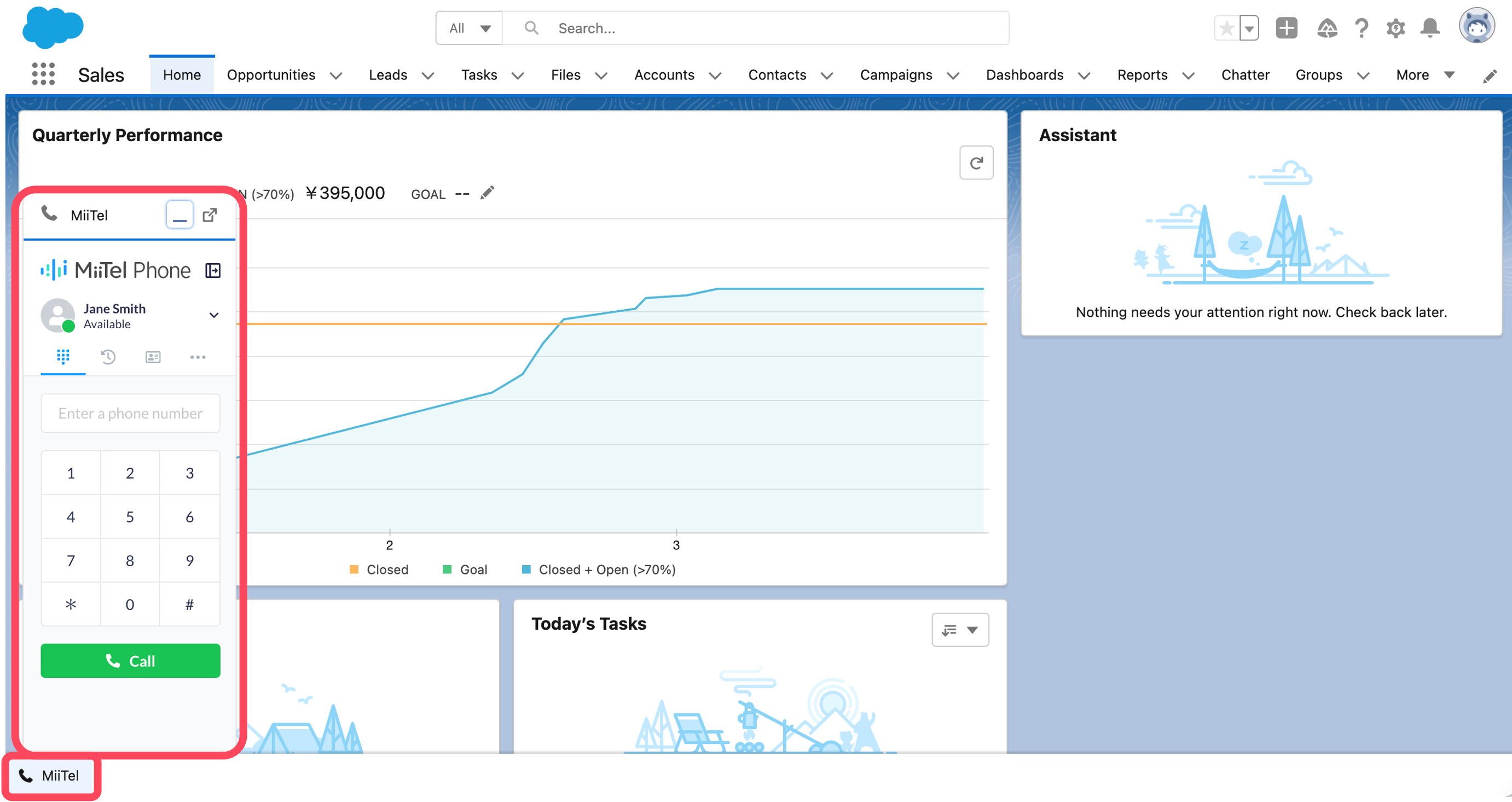Viewport: 1512px width, 802px height.
Task: Click the MiiTel Phone panel layout icon
Action: pos(213,270)
